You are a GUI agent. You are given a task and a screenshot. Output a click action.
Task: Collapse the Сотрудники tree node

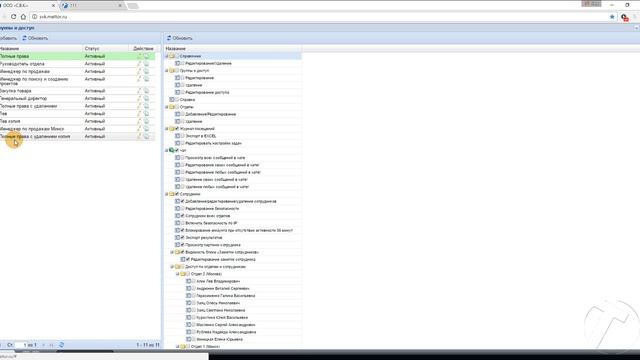(167, 194)
